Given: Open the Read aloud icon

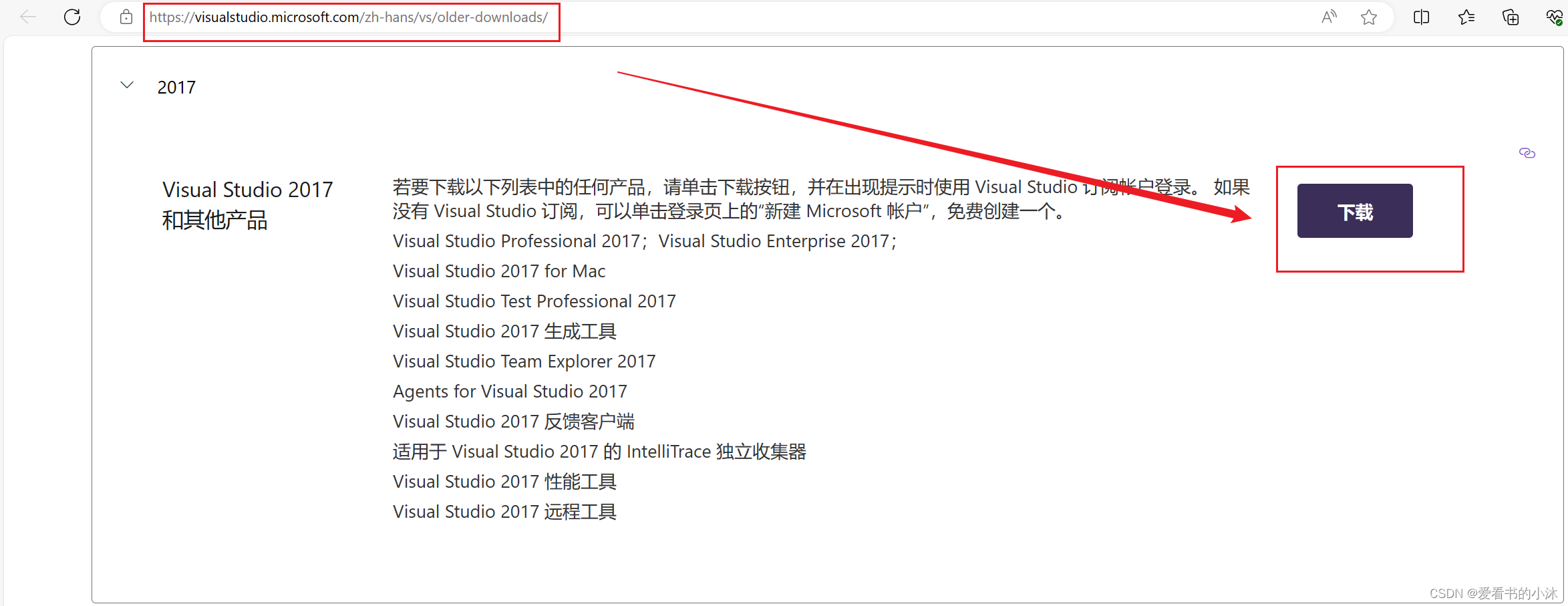Looking at the screenshot, I should click(x=1329, y=17).
